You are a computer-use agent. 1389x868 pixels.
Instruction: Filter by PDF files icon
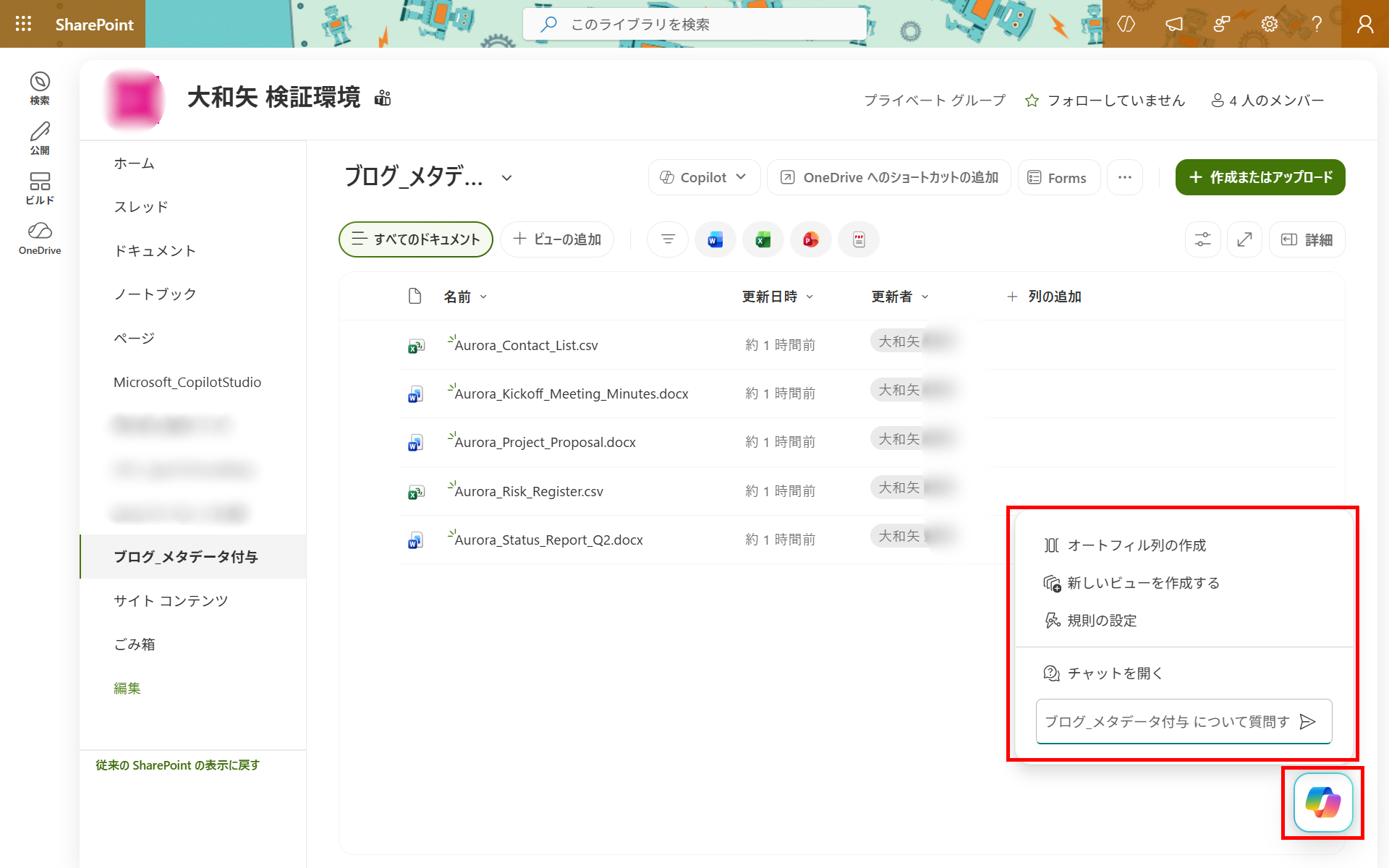859,239
